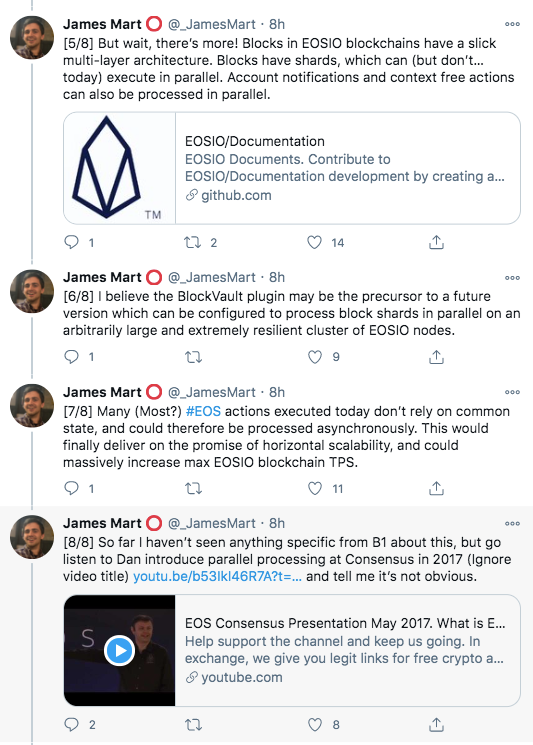
Task: Open more options on the [5/8] tweet
Action: click(512, 24)
